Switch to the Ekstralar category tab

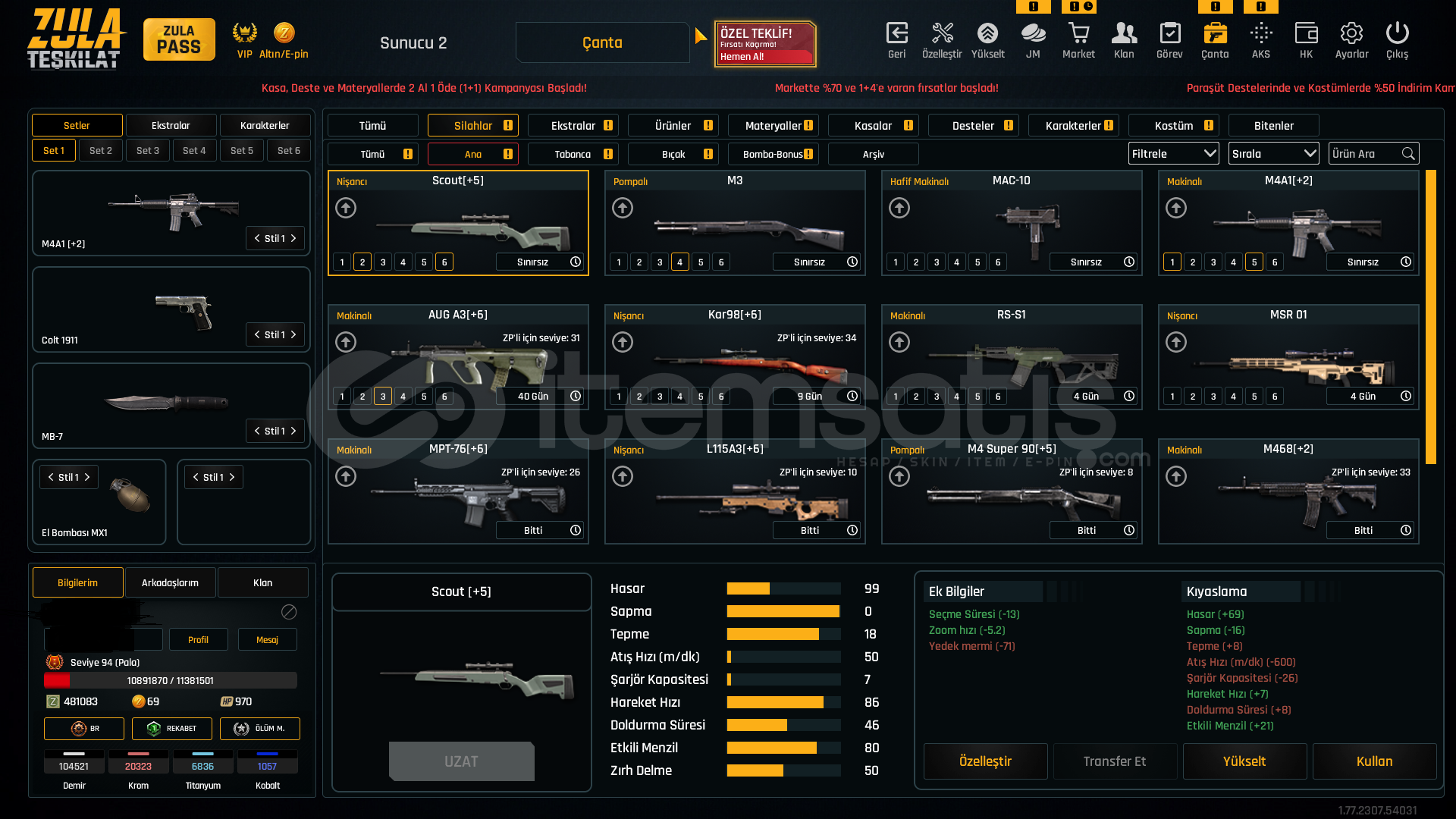(573, 126)
